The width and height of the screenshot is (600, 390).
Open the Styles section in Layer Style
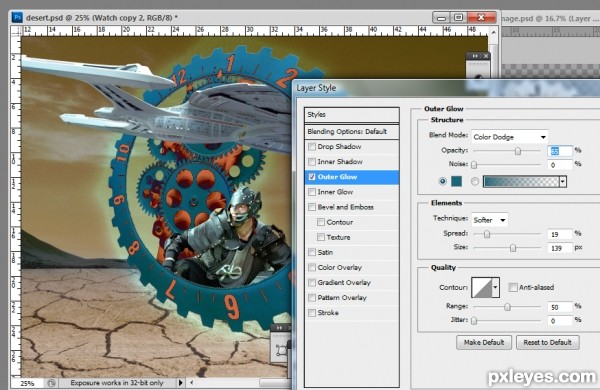(x=352, y=114)
